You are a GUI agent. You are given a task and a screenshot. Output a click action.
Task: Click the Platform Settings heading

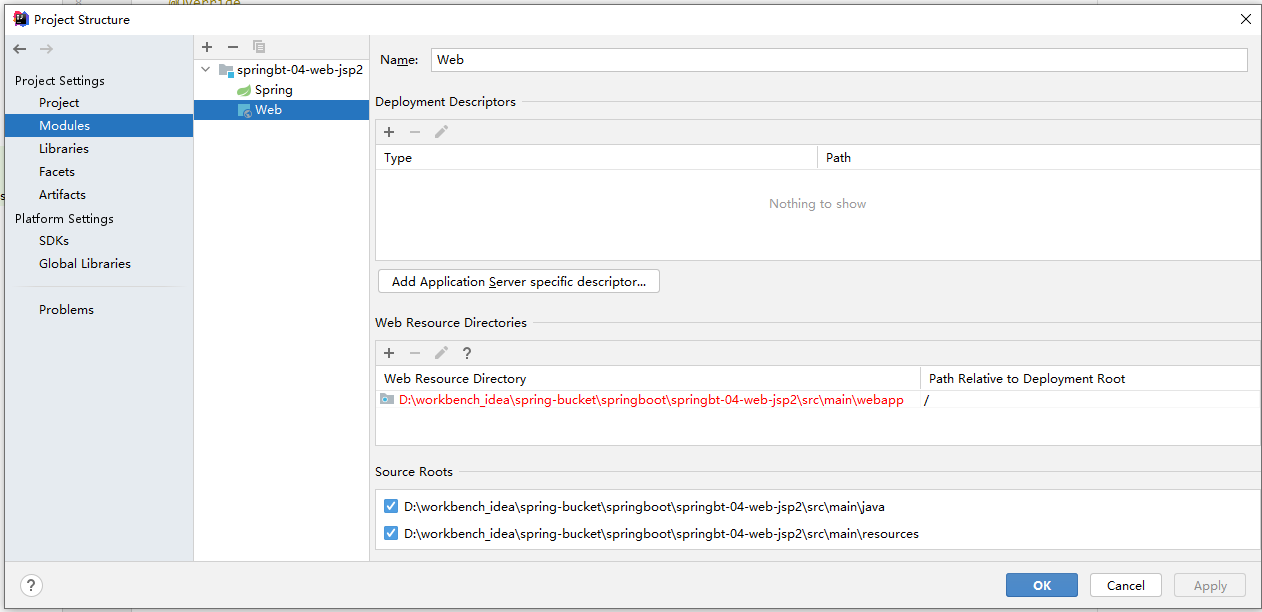pyautogui.click(x=64, y=219)
